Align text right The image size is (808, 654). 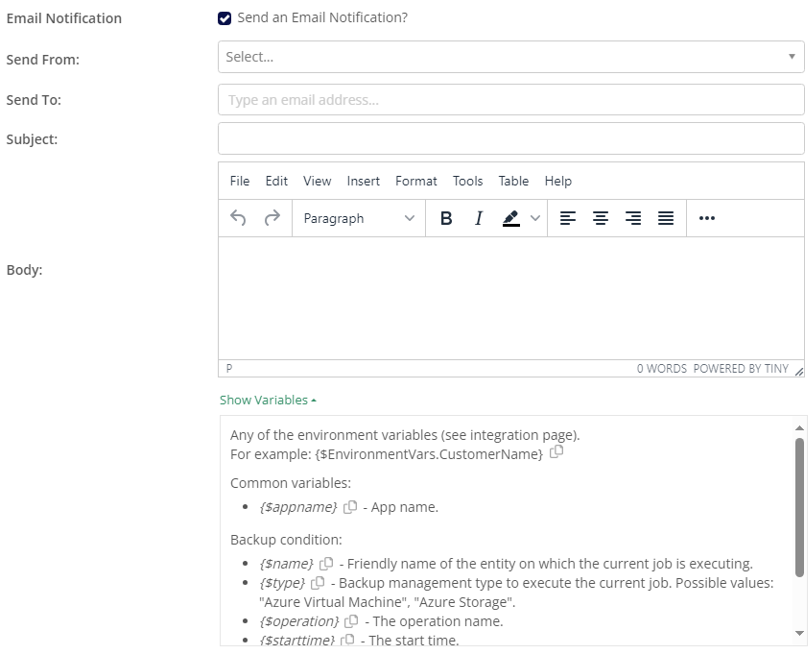coord(633,218)
